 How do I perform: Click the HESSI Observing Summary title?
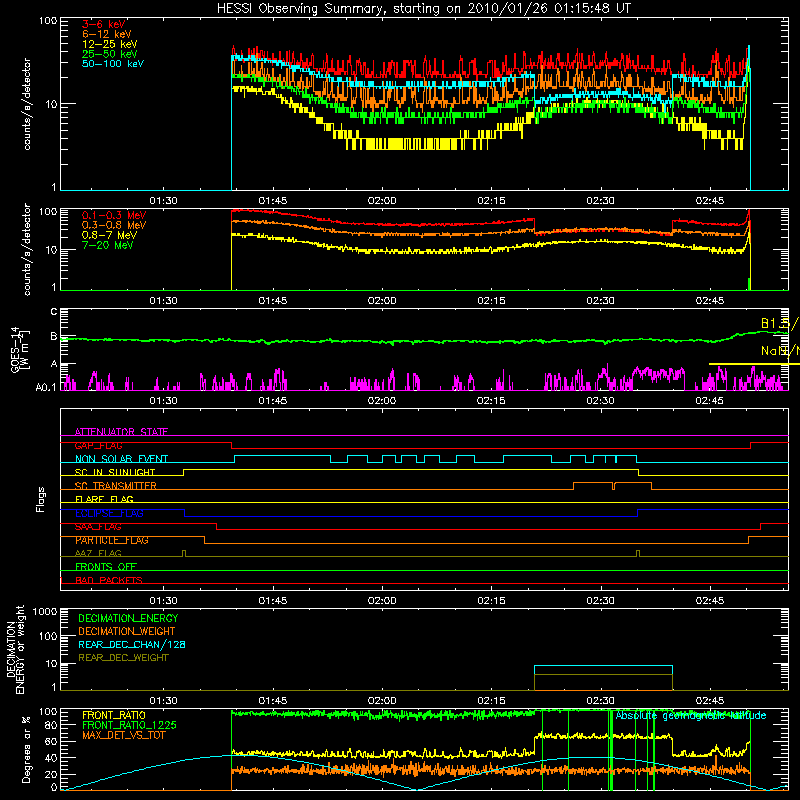point(423,9)
